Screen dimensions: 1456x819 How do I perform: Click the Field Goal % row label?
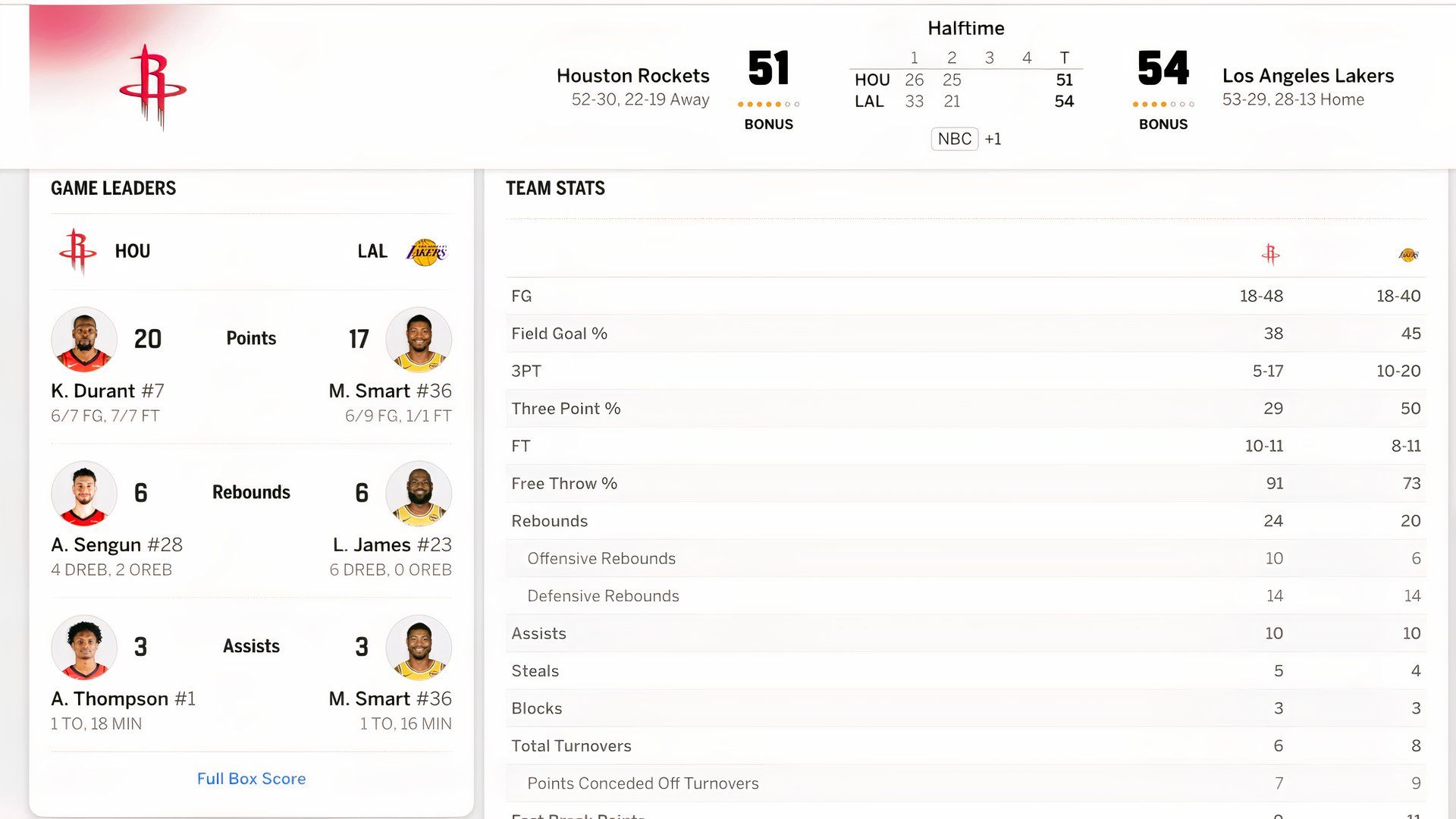(559, 334)
